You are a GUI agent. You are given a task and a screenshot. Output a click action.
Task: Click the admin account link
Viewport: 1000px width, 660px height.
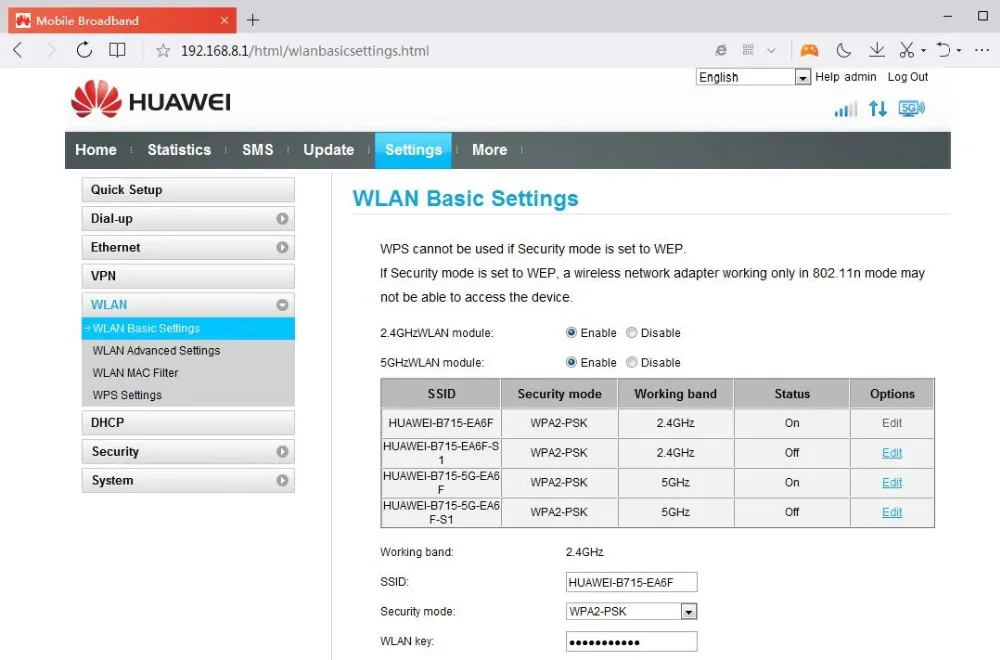click(860, 77)
